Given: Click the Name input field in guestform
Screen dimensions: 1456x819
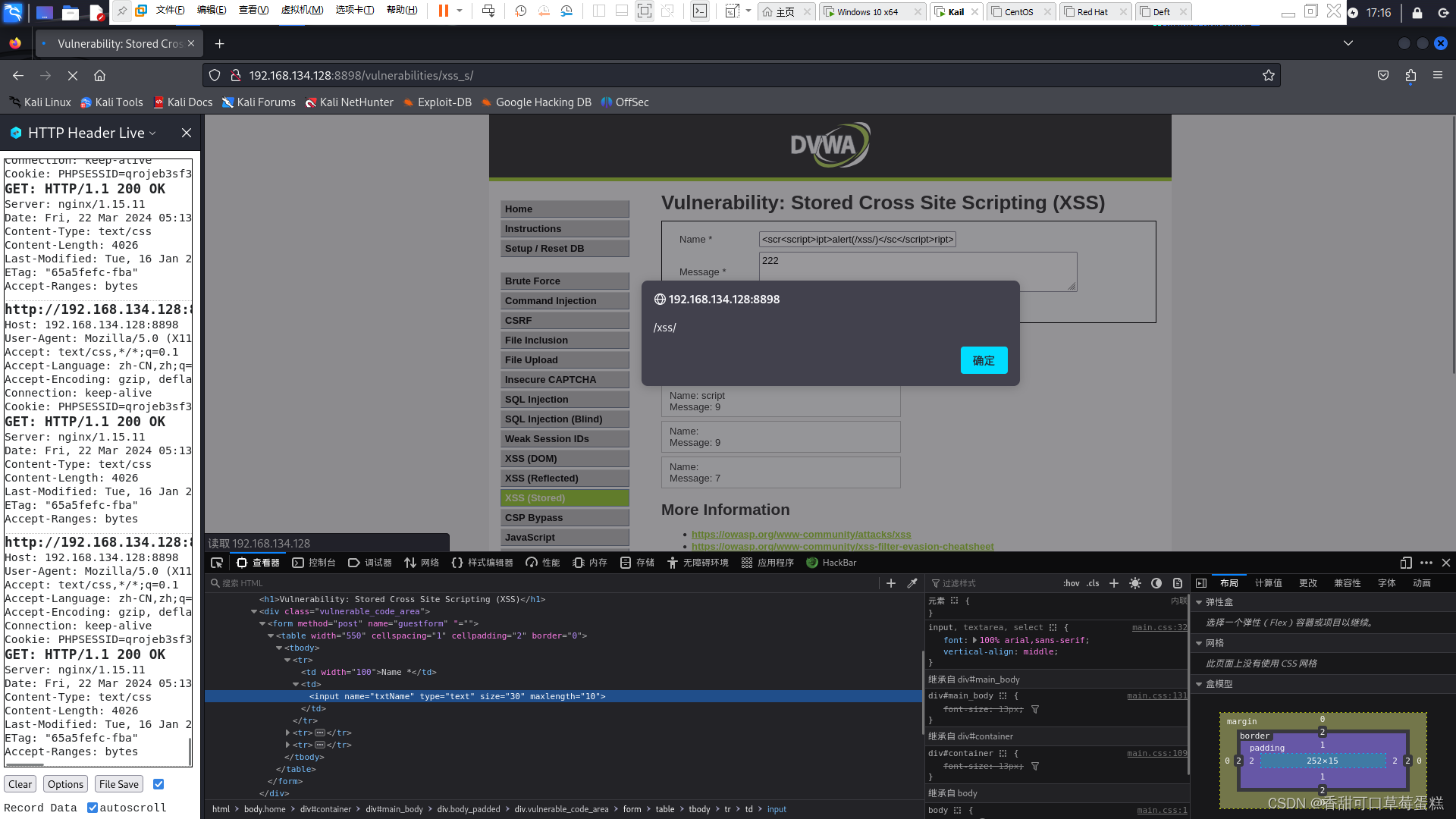Looking at the screenshot, I should [x=857, y=239].
